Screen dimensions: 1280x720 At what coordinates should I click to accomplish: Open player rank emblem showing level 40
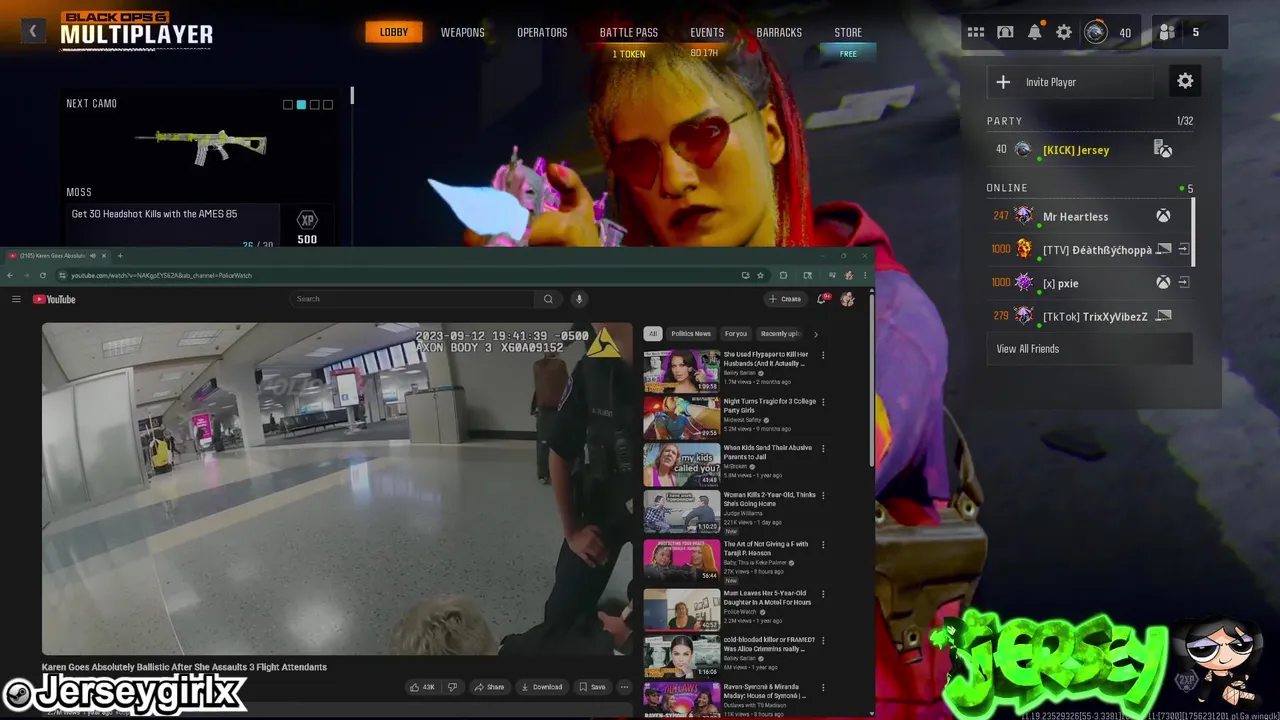1096,32
